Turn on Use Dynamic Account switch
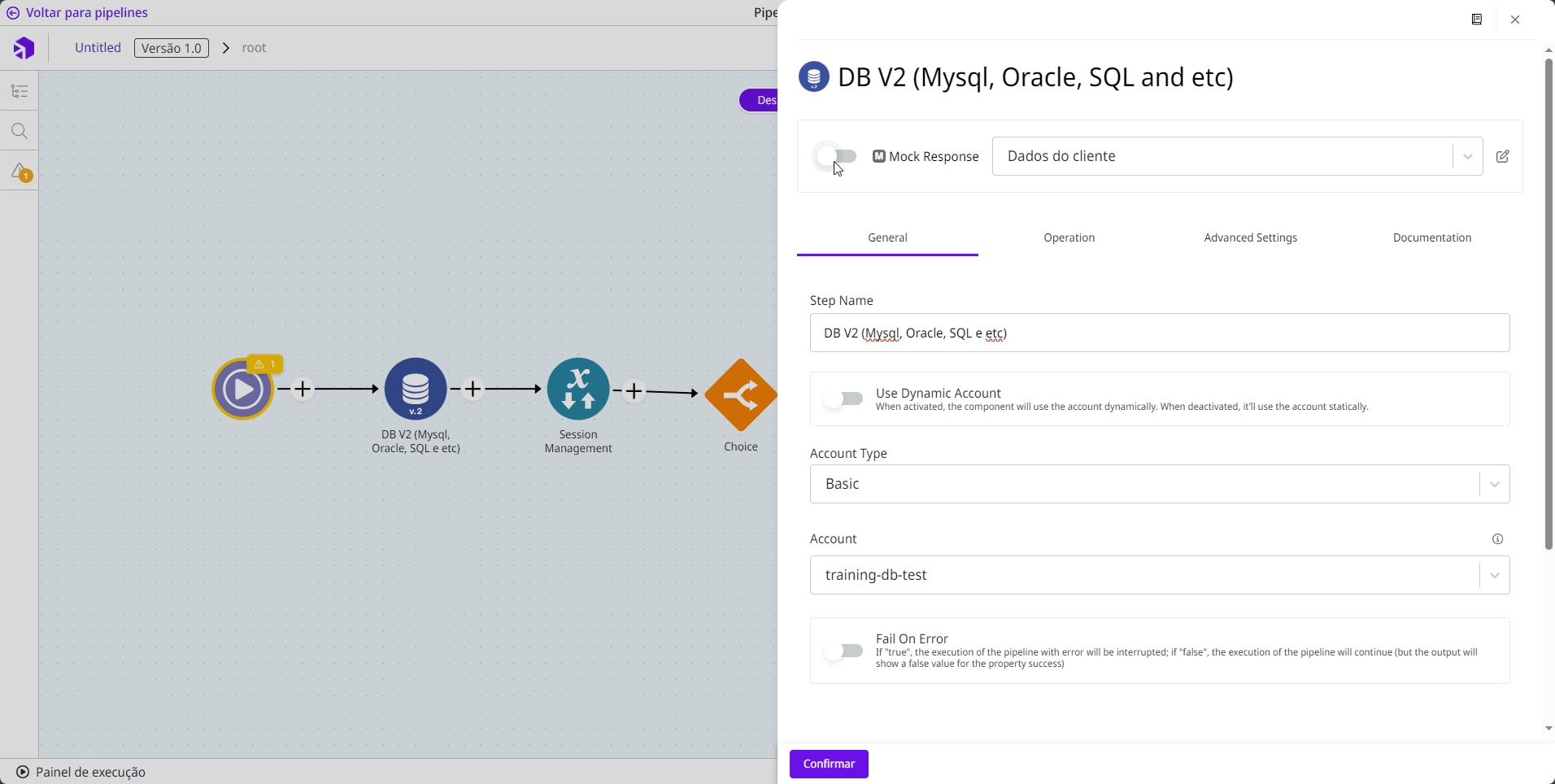The image size is (1555, 784). [x=843, y=399]
